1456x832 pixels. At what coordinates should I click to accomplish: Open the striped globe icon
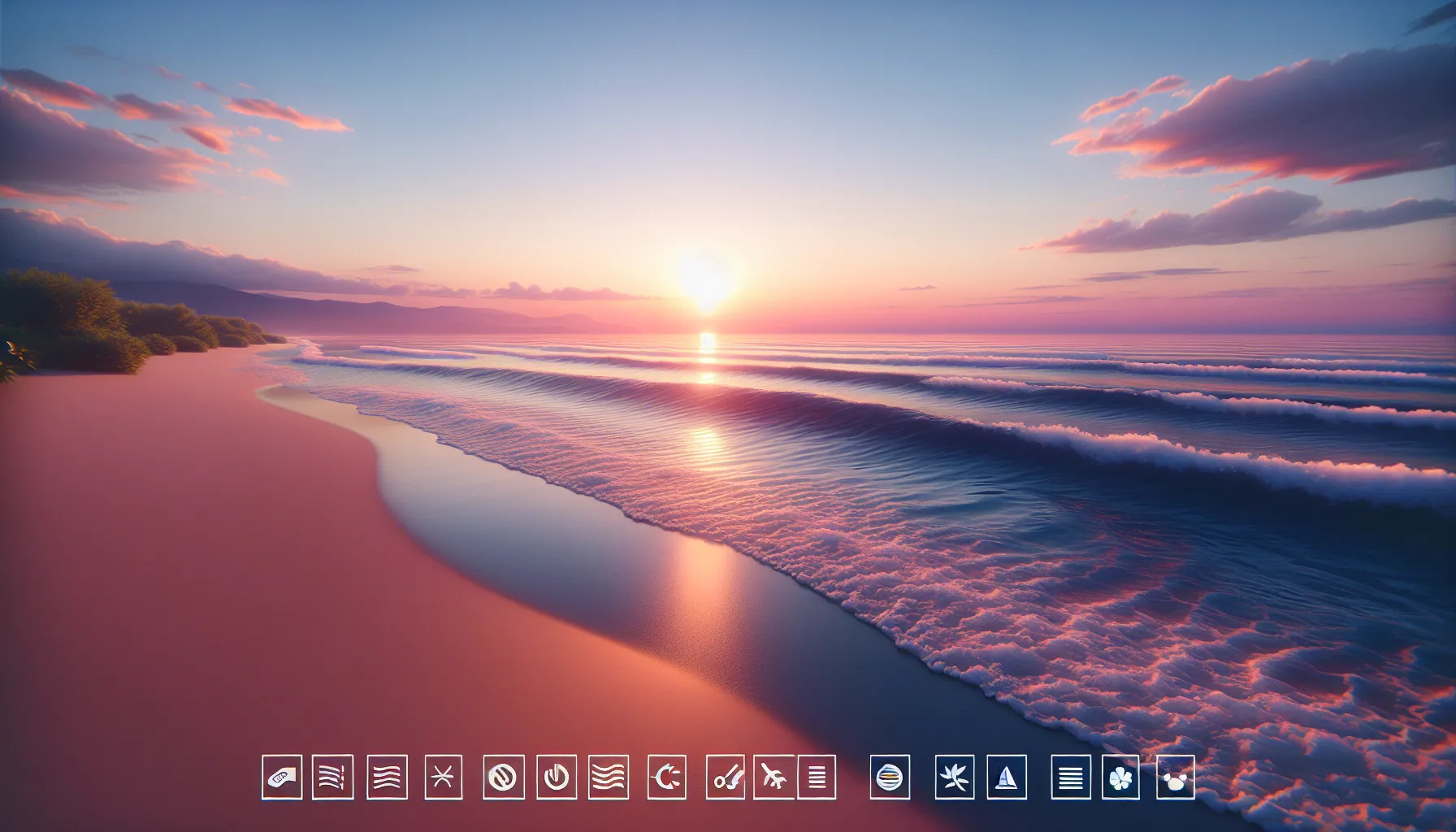pyautogui.click(x=890, y=778)
